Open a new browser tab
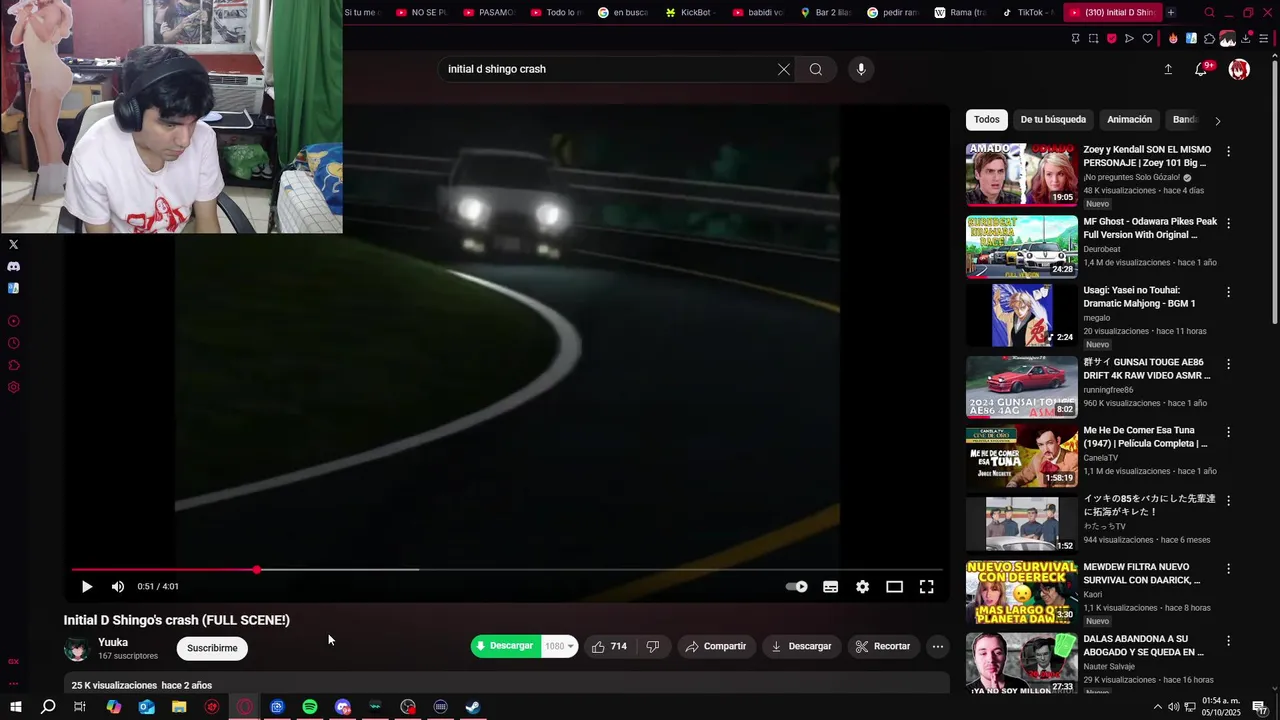Screen dimensions: 1280x720 coord(1171,12)
